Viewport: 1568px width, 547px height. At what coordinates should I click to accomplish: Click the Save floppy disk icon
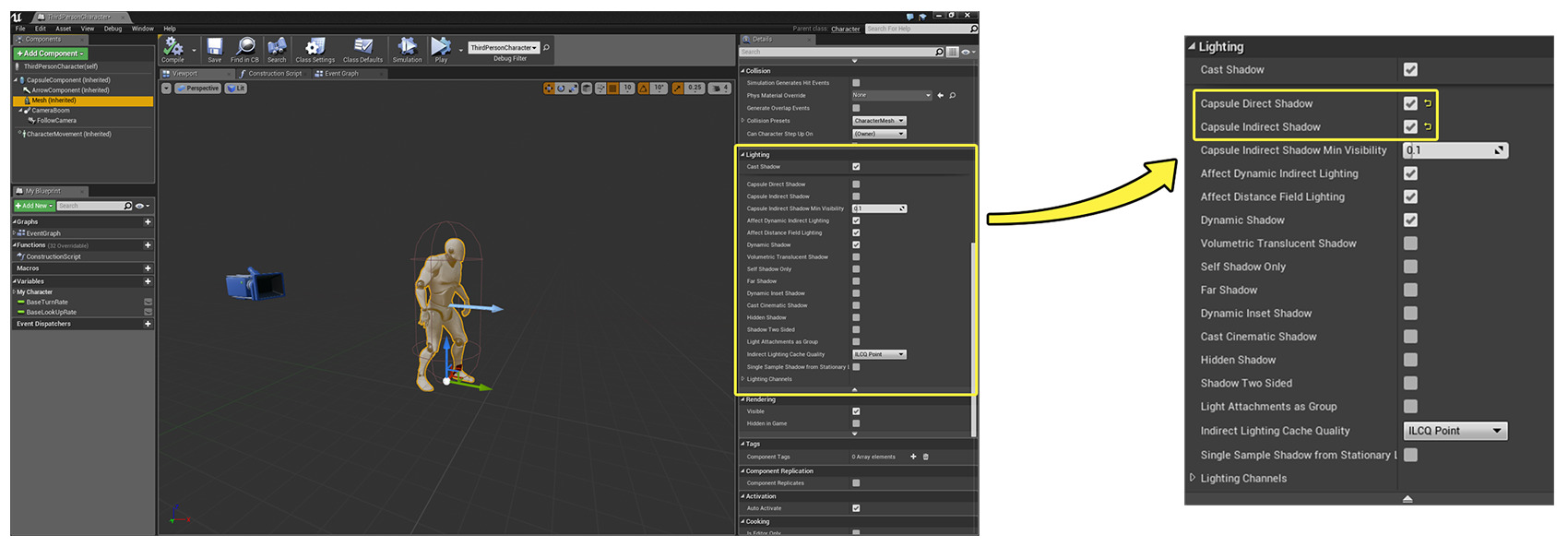coord(215,46)
